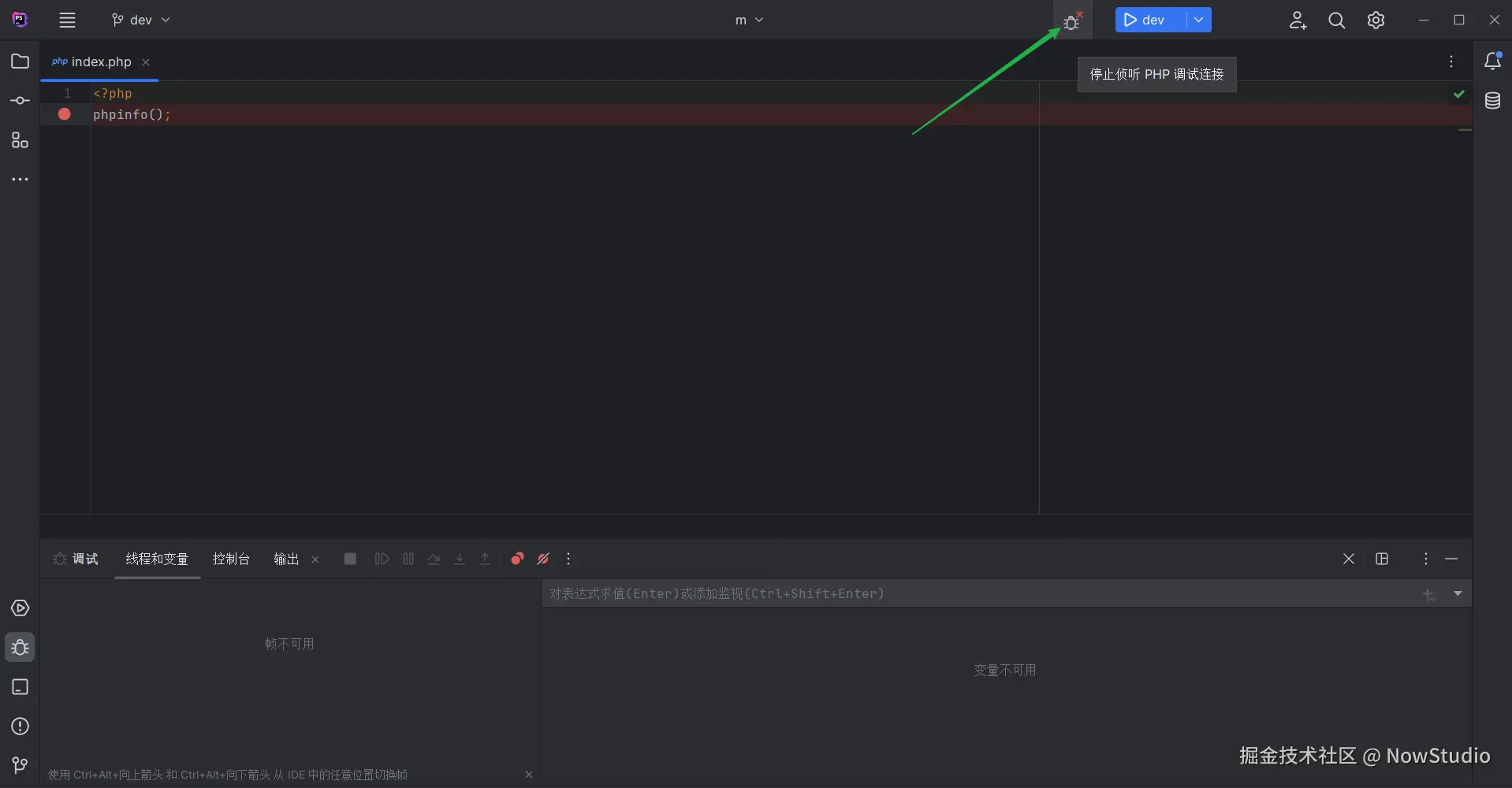Screen dimensions: 1512x788
Task: Open IDE settings gear
Action: (1376, 20)
